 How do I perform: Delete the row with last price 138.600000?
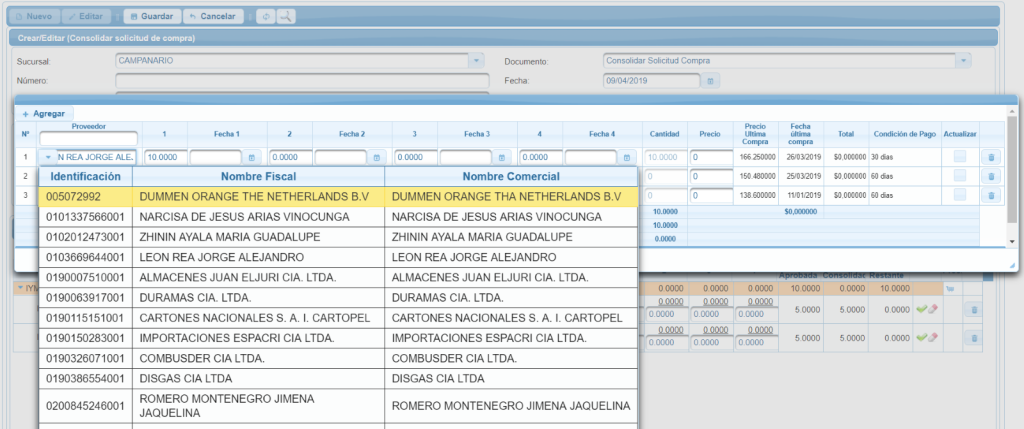coord(990,195)
